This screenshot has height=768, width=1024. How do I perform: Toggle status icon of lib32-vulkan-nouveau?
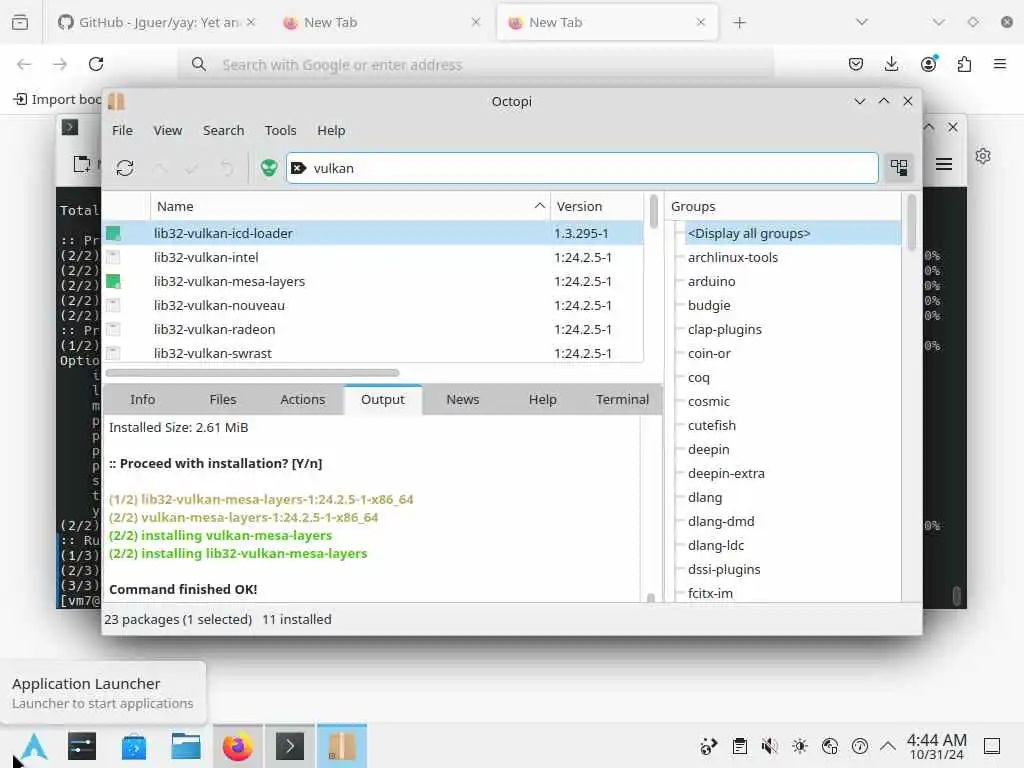(114, 305)
